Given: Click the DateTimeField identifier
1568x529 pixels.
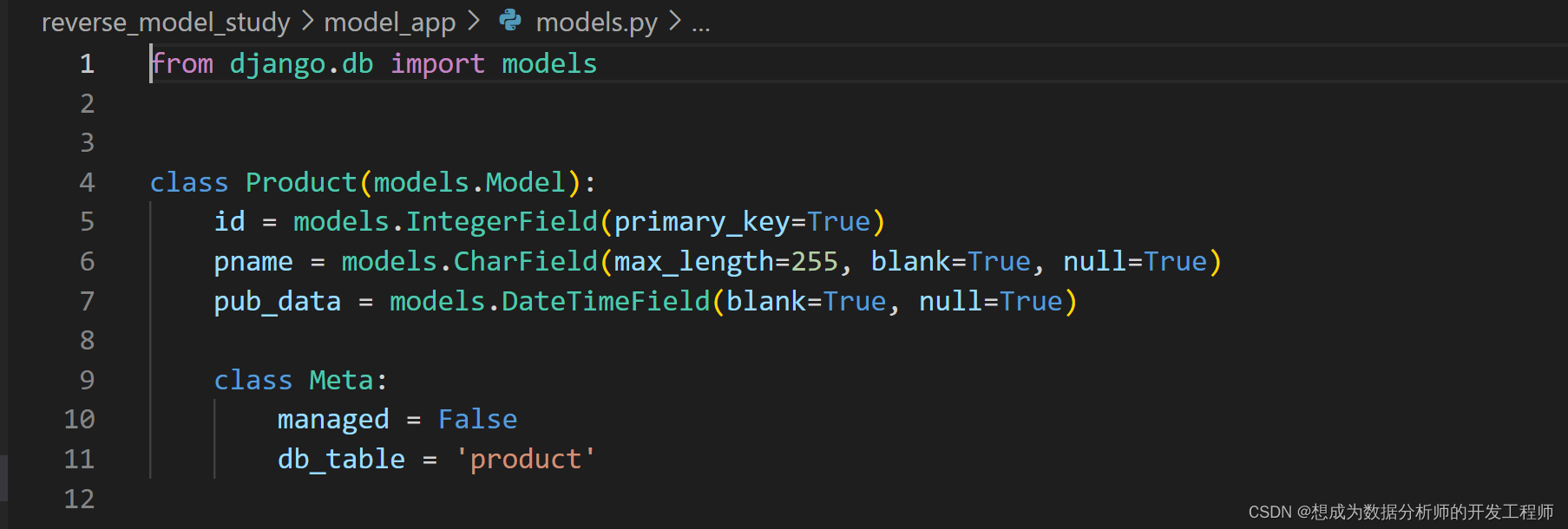Looking at the screenshot, I should click(606, 301).
